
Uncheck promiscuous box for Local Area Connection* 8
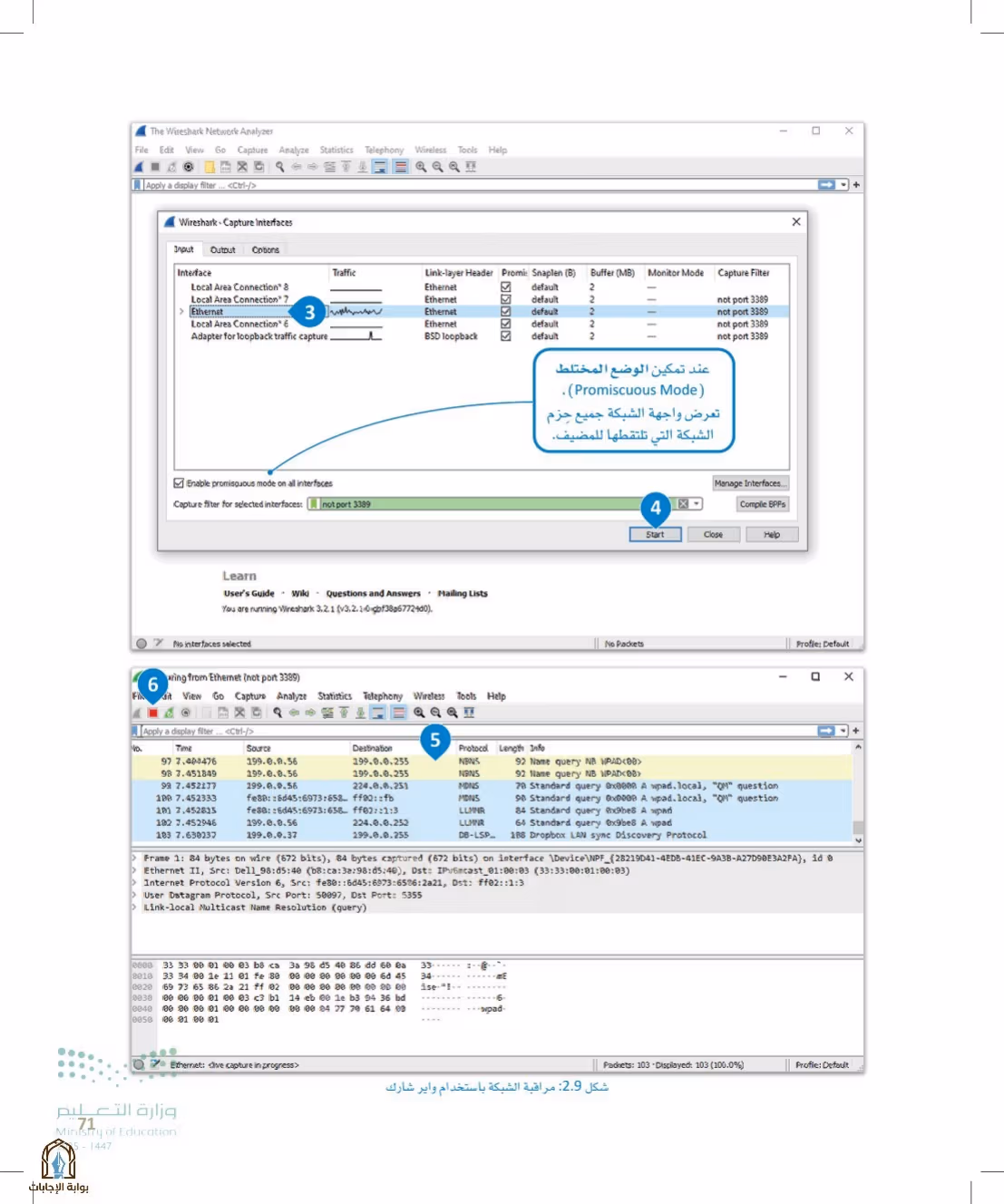(x=506, y=286)
